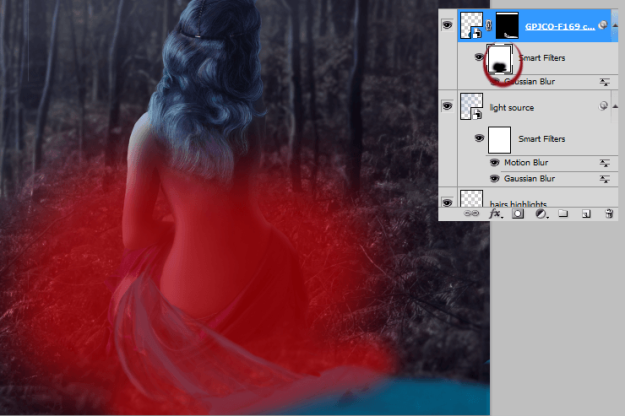Open the fx layer style menu
625x416 pixels.
click(x=496, y=214)
